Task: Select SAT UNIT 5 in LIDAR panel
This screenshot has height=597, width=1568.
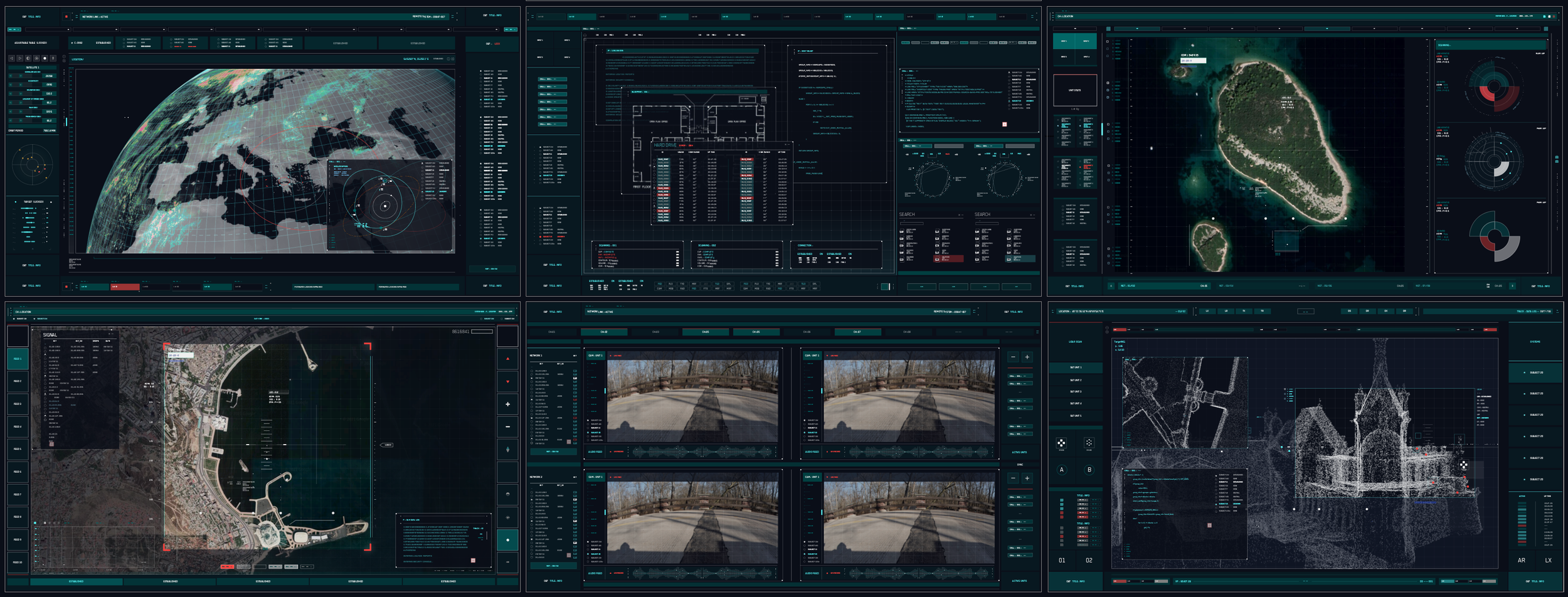Action: tap(1076, 415)
